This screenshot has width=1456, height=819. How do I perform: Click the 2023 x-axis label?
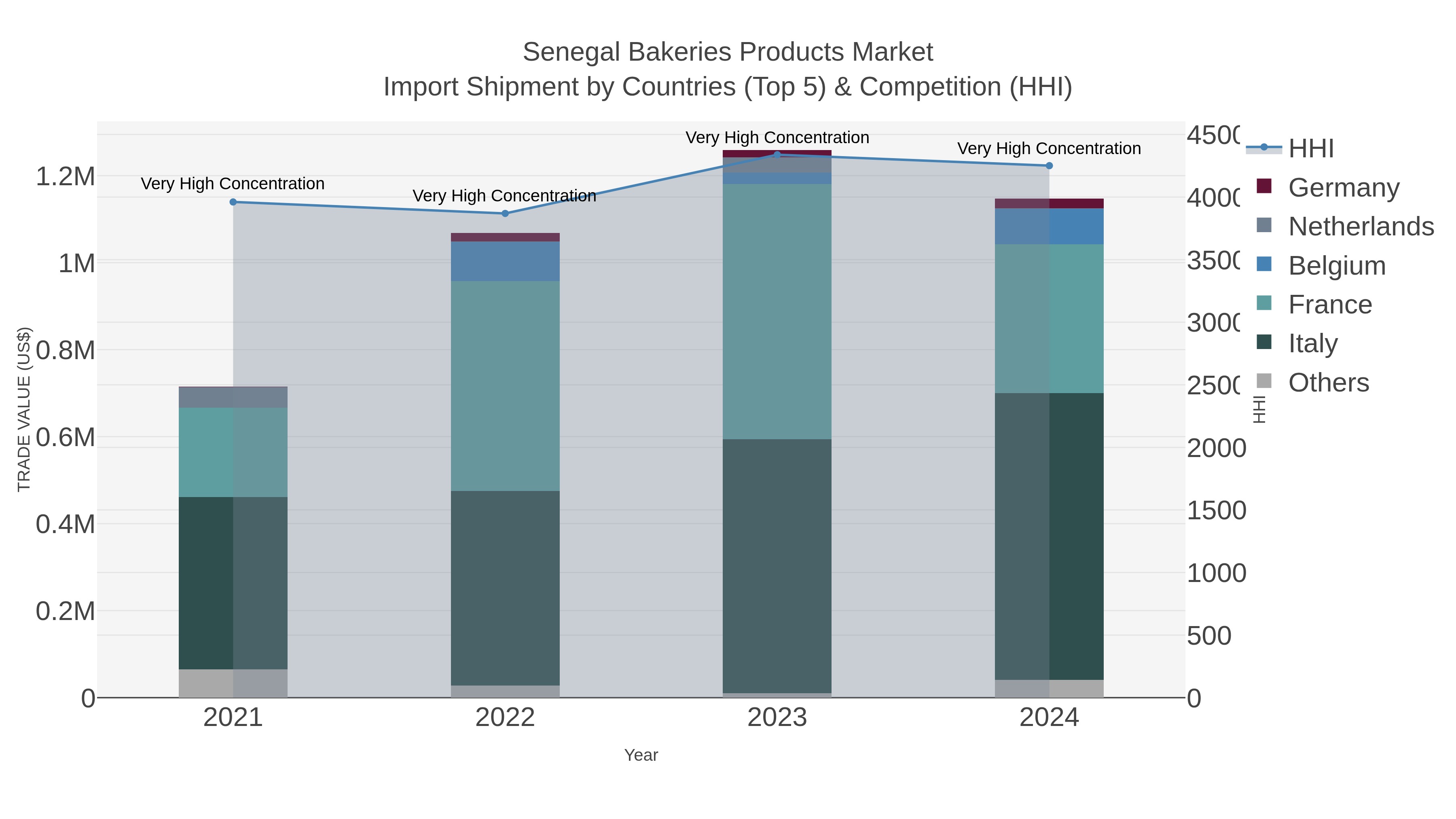click(x=777, y=718)
